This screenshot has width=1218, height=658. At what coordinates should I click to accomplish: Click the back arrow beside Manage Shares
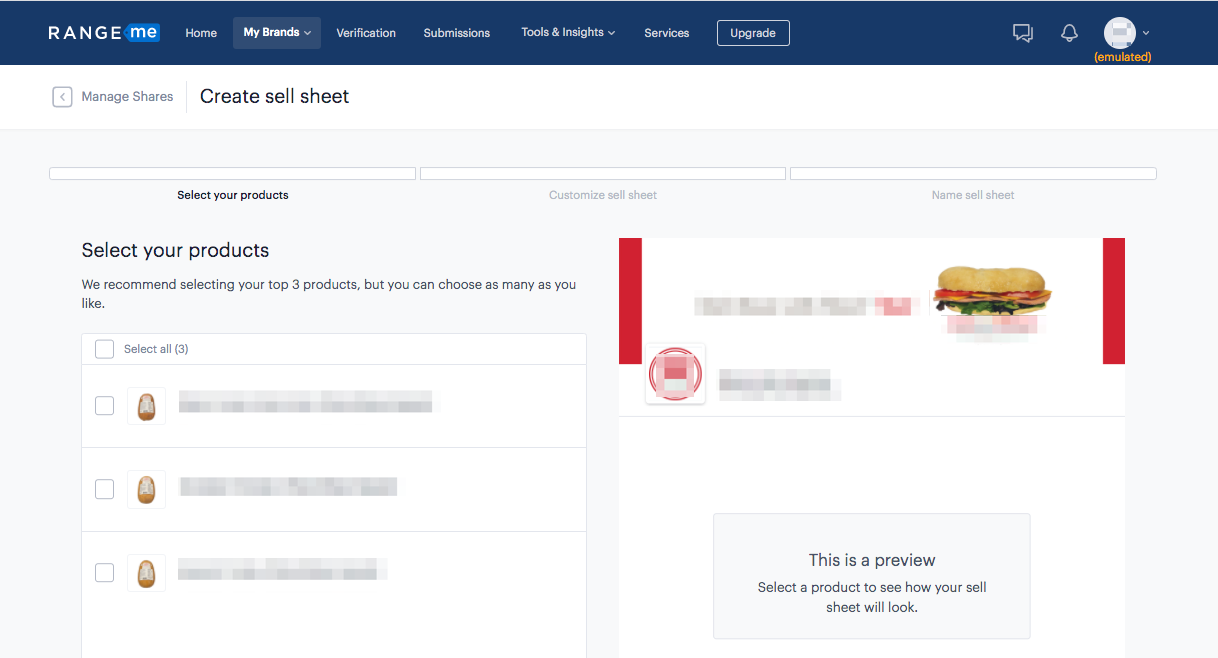click(x=62, y=97)
